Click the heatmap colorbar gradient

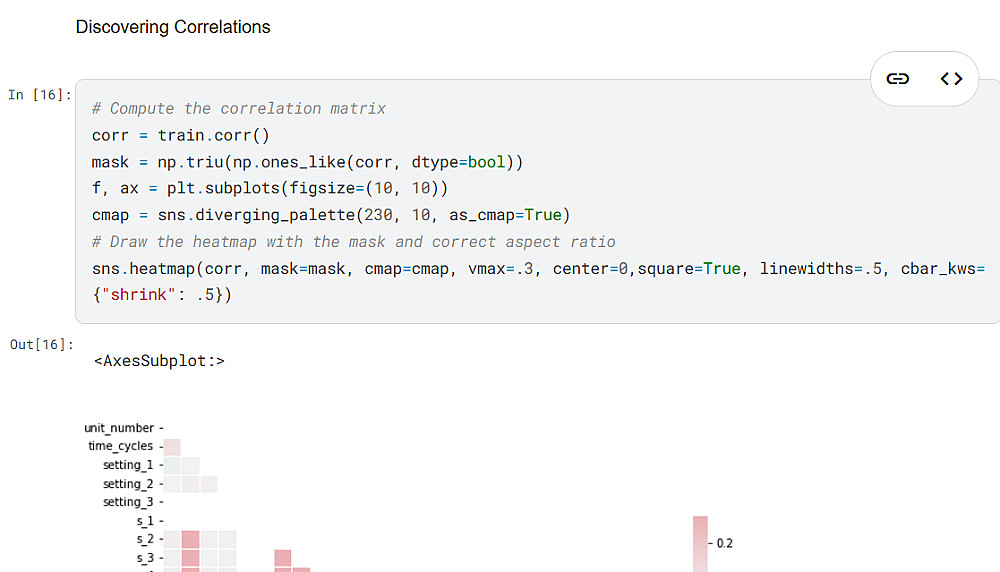tap(700, 543)
